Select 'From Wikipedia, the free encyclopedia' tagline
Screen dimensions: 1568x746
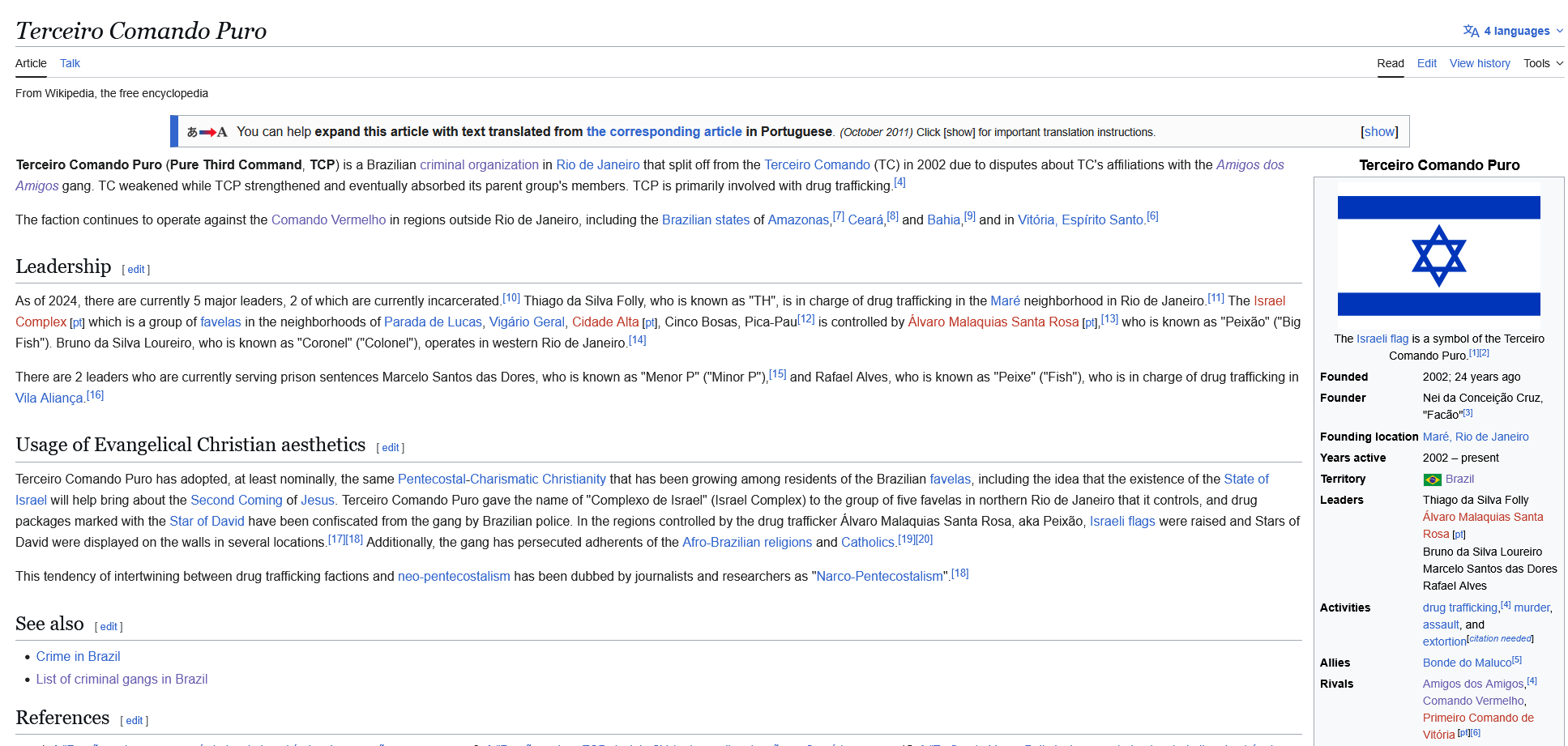click(112, 93)
